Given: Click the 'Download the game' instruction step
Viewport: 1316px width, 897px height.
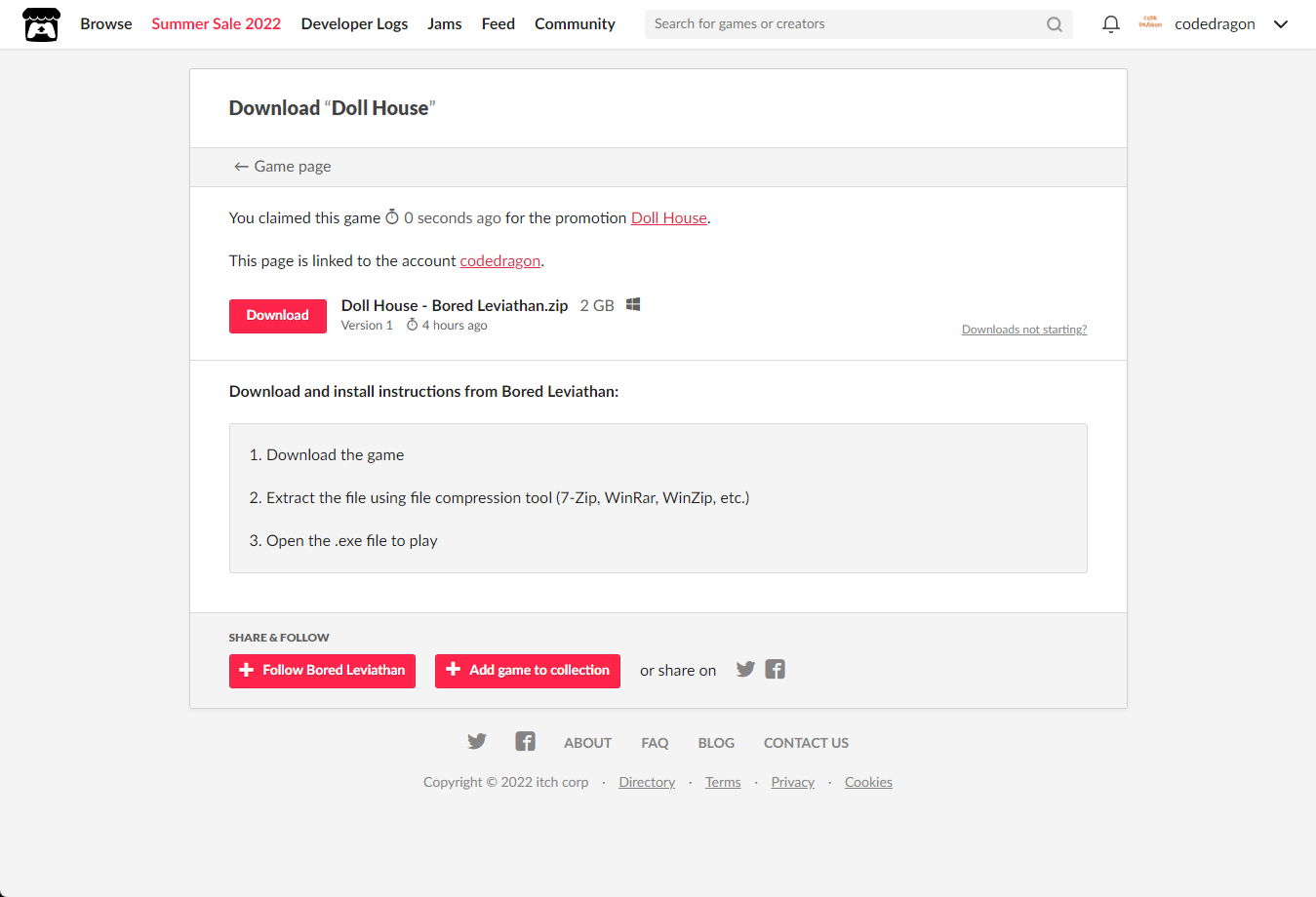Looking at the screenshot, I should pos(336,455).
